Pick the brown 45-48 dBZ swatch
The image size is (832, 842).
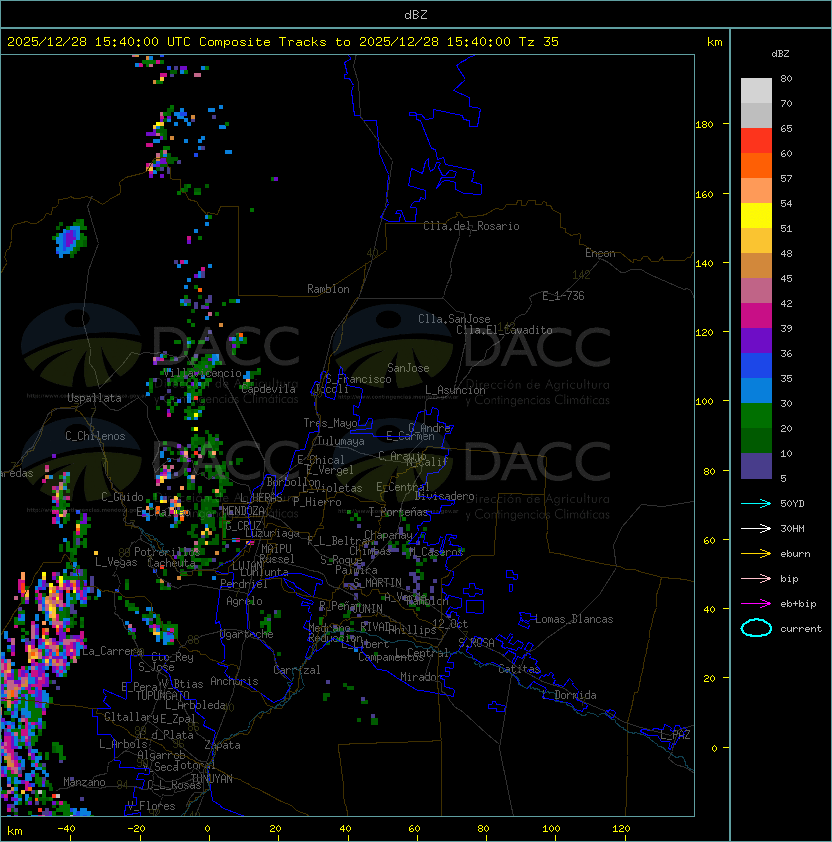(756, 265)
